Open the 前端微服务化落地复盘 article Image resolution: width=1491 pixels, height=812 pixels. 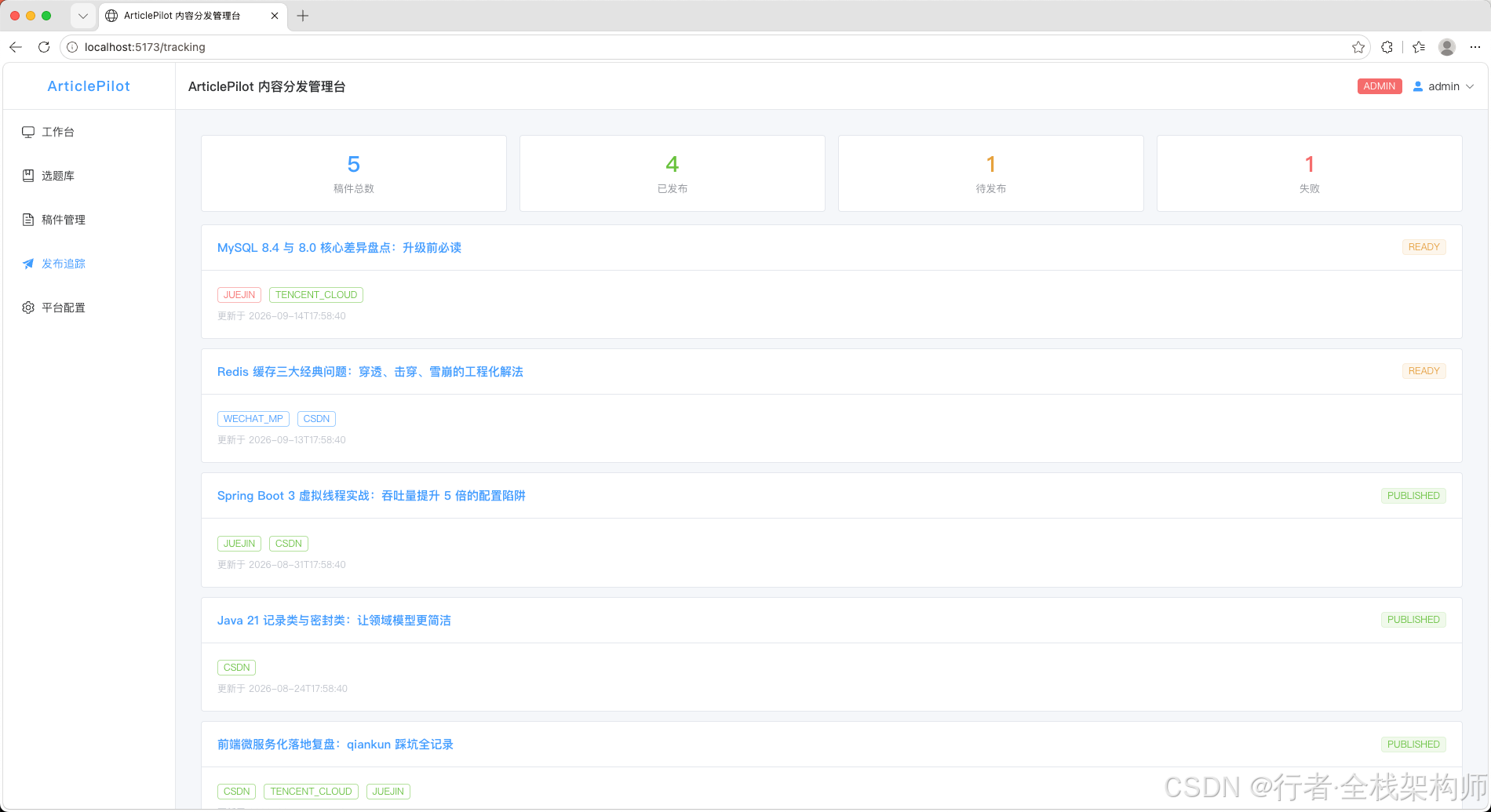[335, 745]
